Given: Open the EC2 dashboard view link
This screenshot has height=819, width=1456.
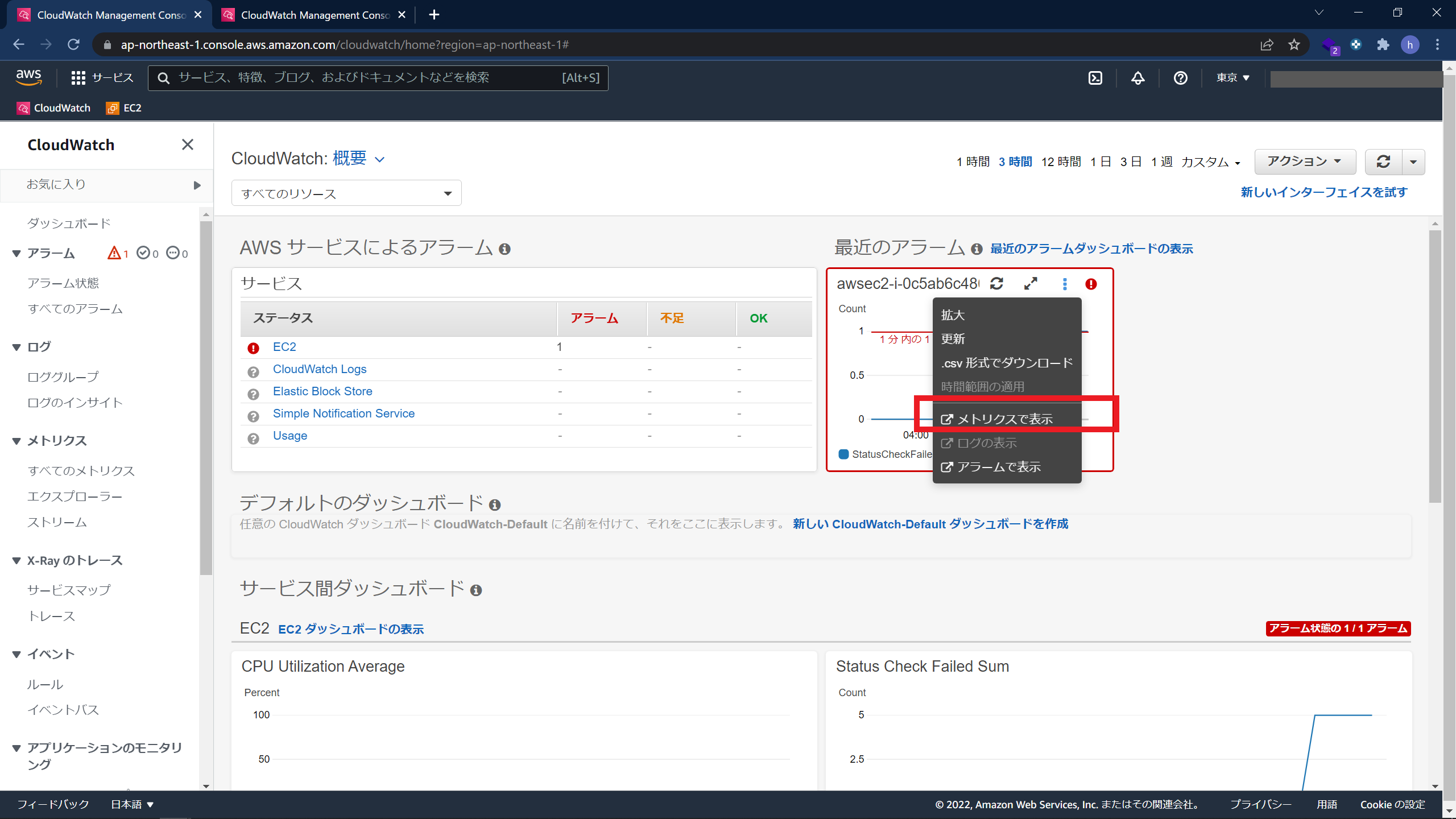Looking at the screenshot, I should click(351, 629).
